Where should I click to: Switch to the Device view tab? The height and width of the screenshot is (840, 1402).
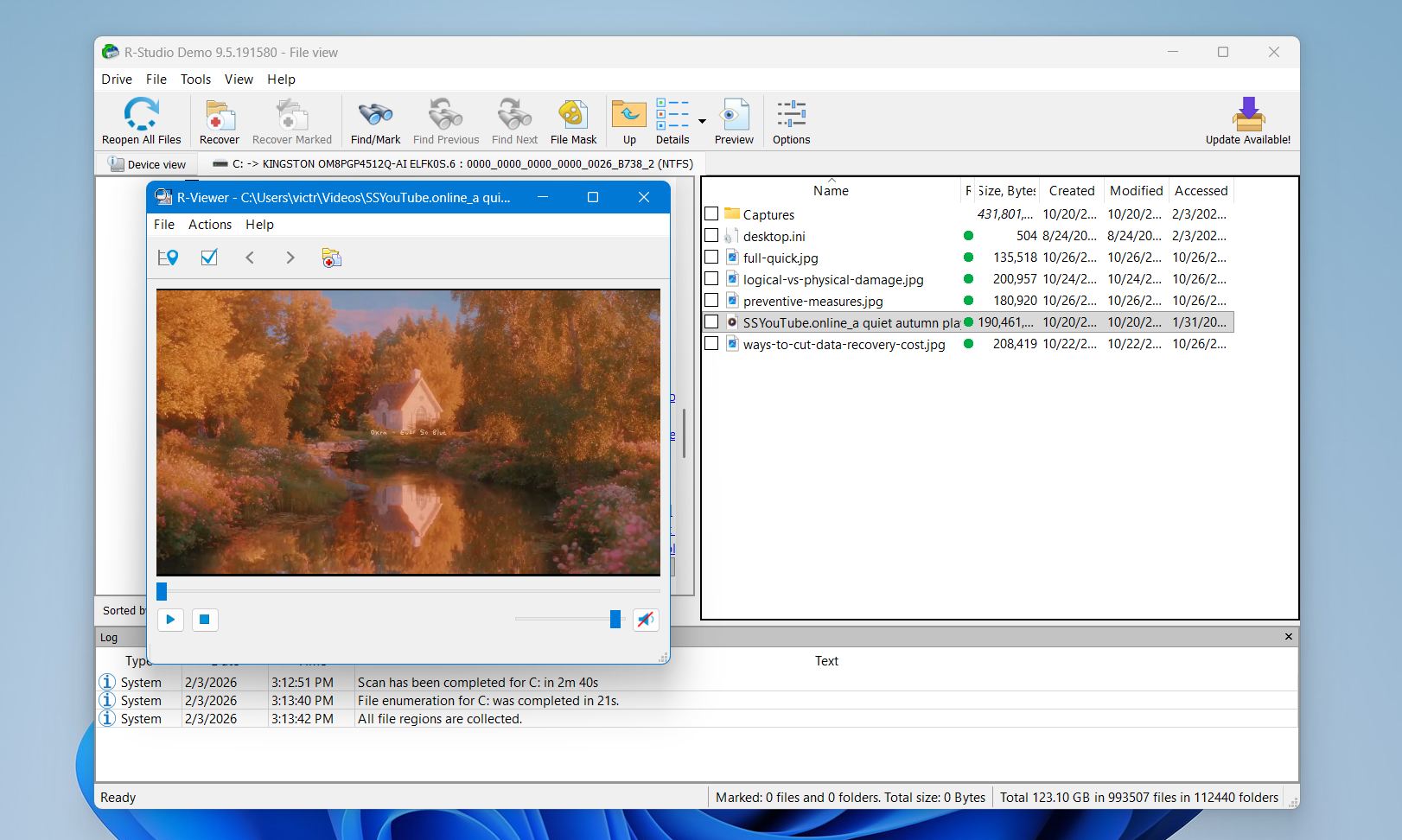coord(147,164)
